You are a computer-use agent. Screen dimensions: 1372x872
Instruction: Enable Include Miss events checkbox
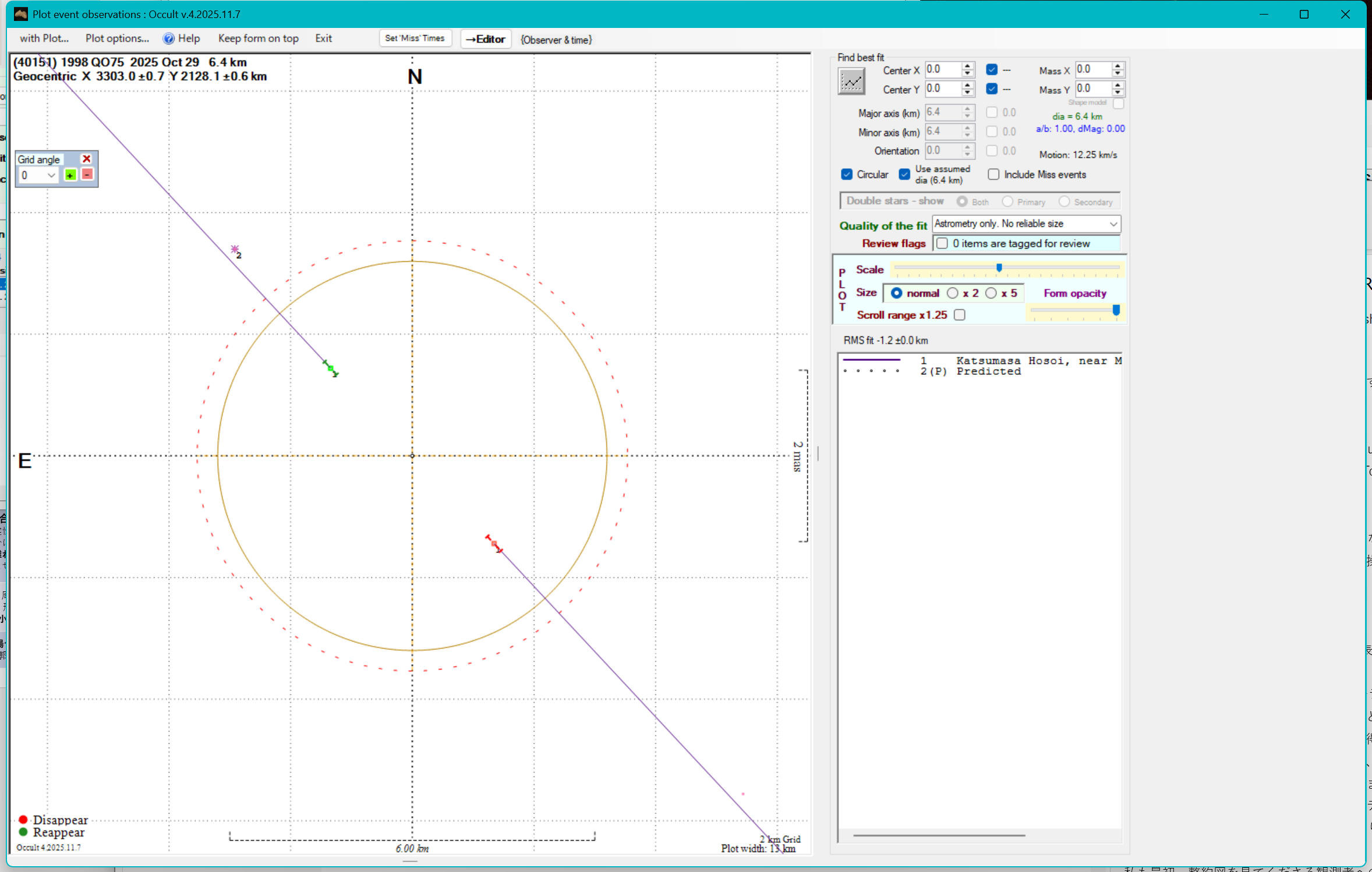click(x=993, y=175)
